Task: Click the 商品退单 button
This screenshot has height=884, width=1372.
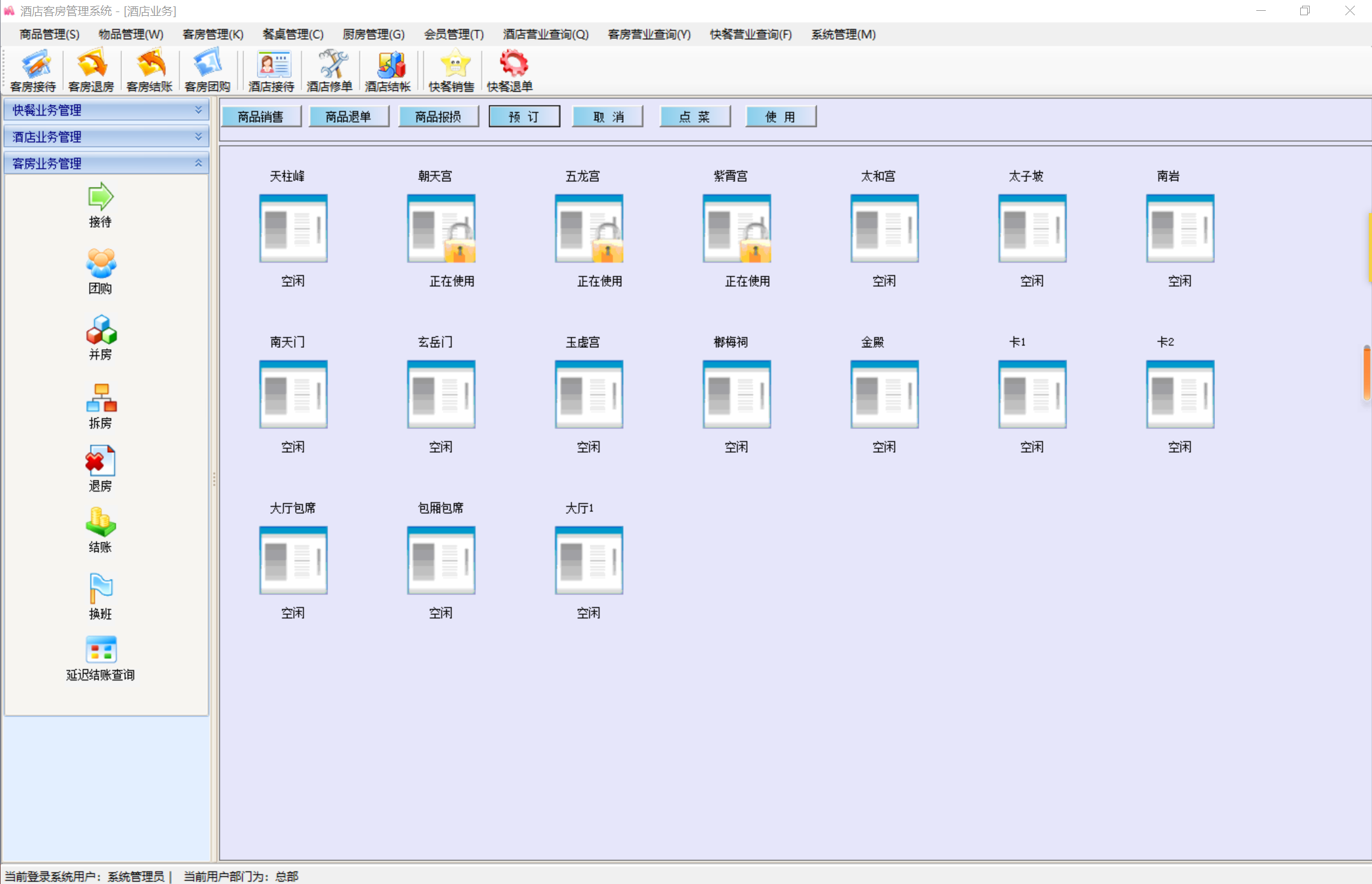Action: tap(348, 117)
